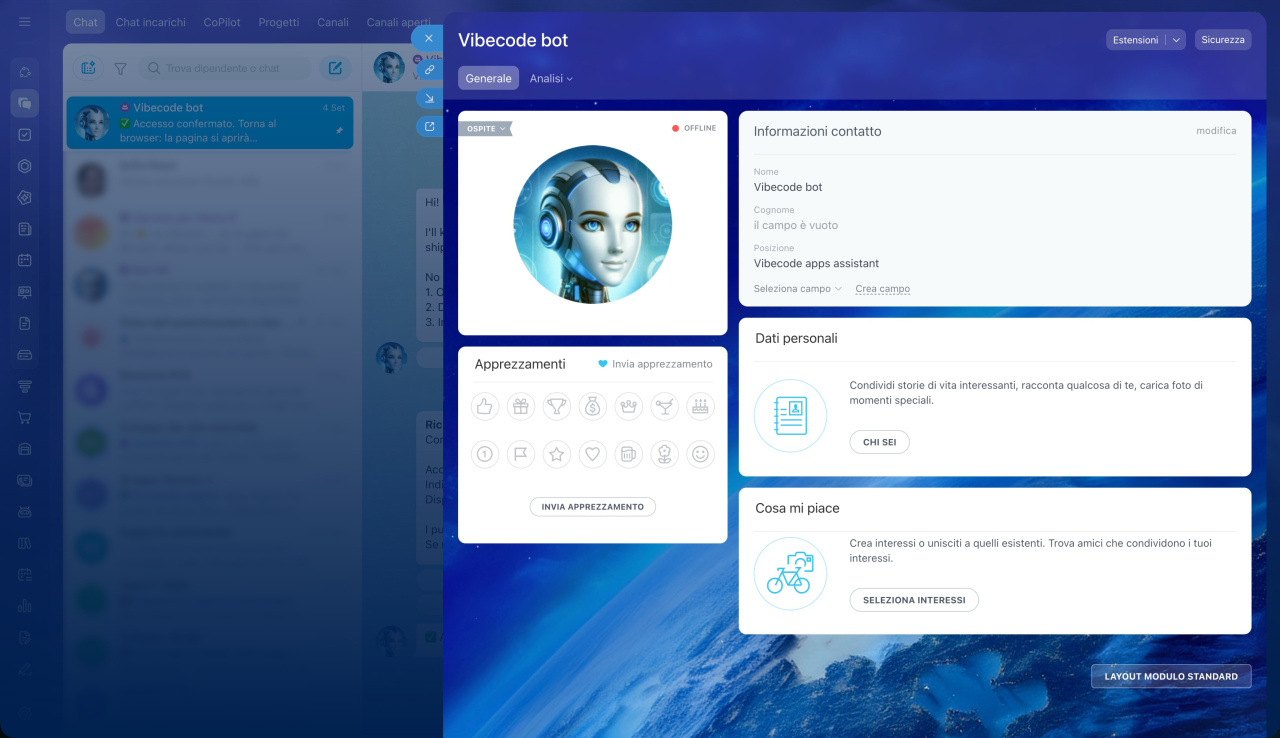
Task: Pick the heart appreciation icon
Action: [x=593, y=454]
